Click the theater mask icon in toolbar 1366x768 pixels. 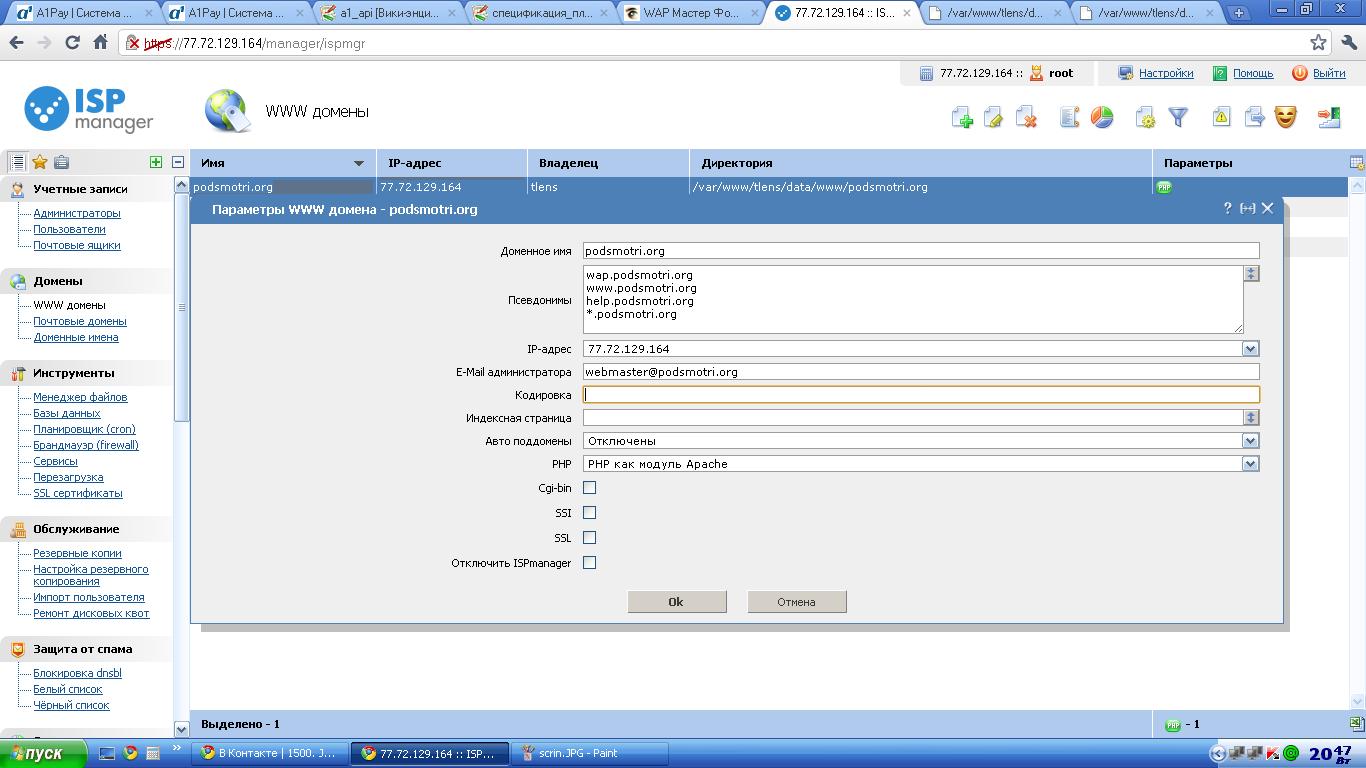tap(1285, 117)
